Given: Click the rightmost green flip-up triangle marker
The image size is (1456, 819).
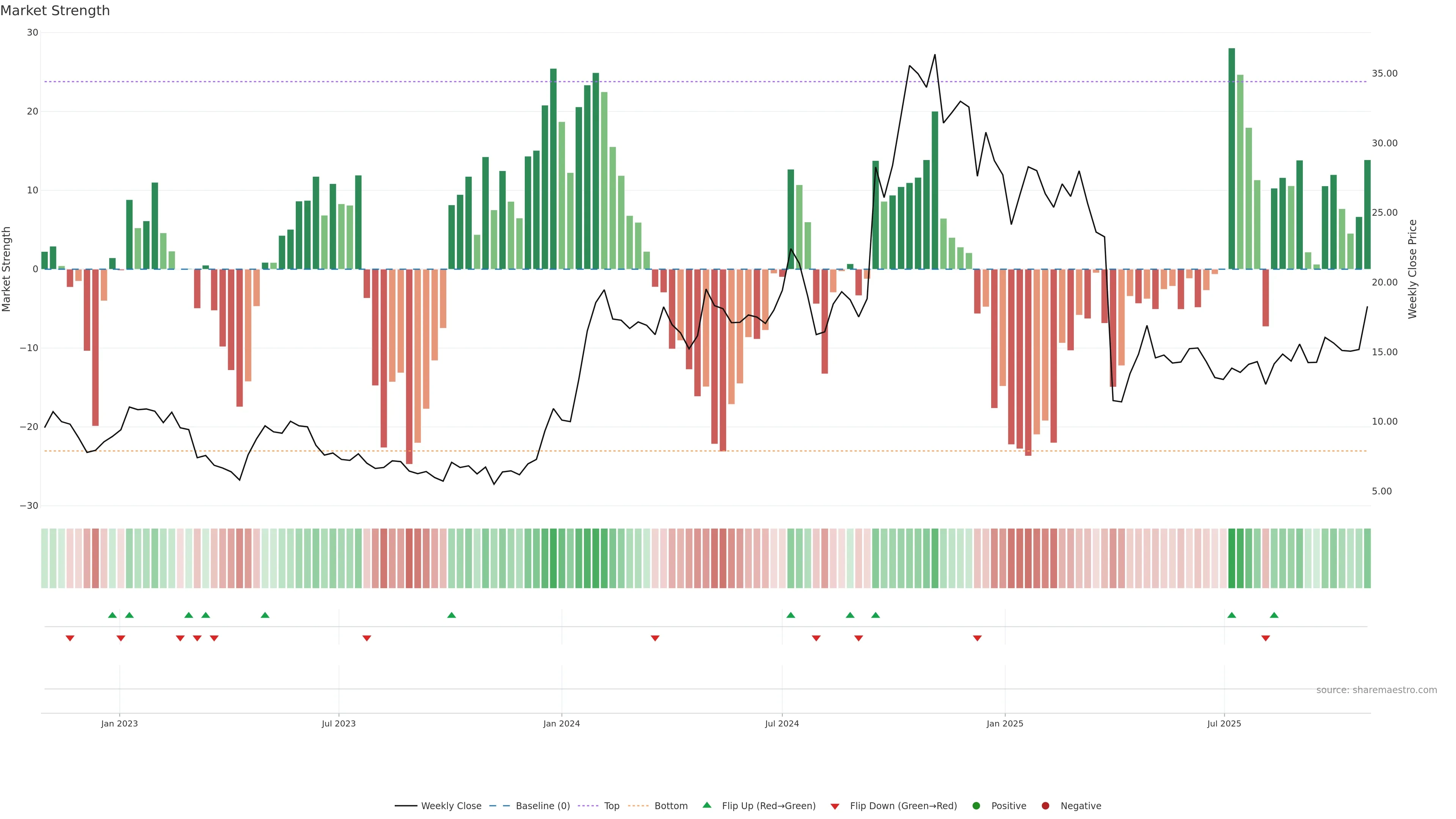Looking at the screenshot, I should point(1274,615).
